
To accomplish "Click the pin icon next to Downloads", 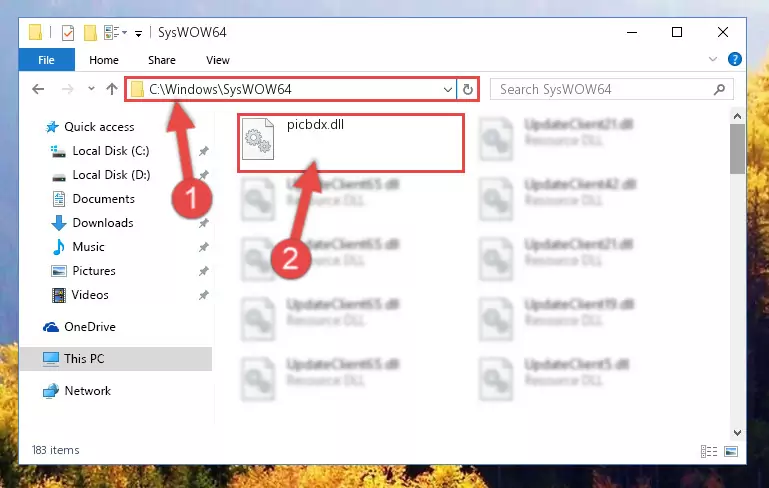I will coord(204,223).
